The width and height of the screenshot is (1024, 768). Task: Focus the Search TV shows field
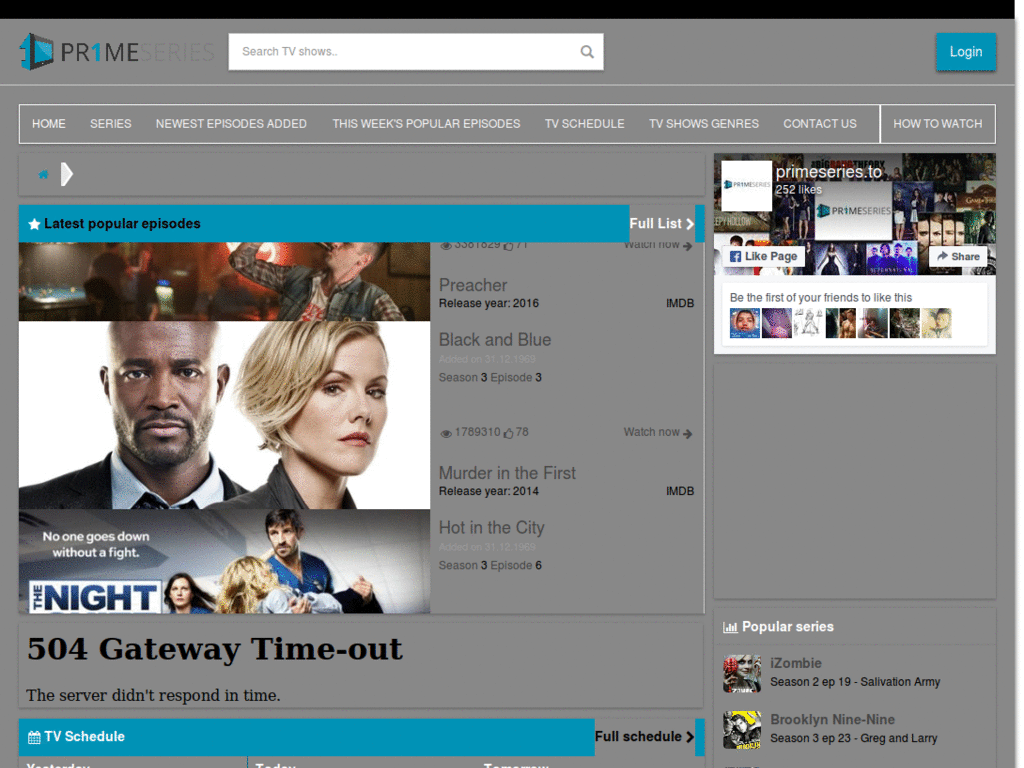click(x=415, y=52)
